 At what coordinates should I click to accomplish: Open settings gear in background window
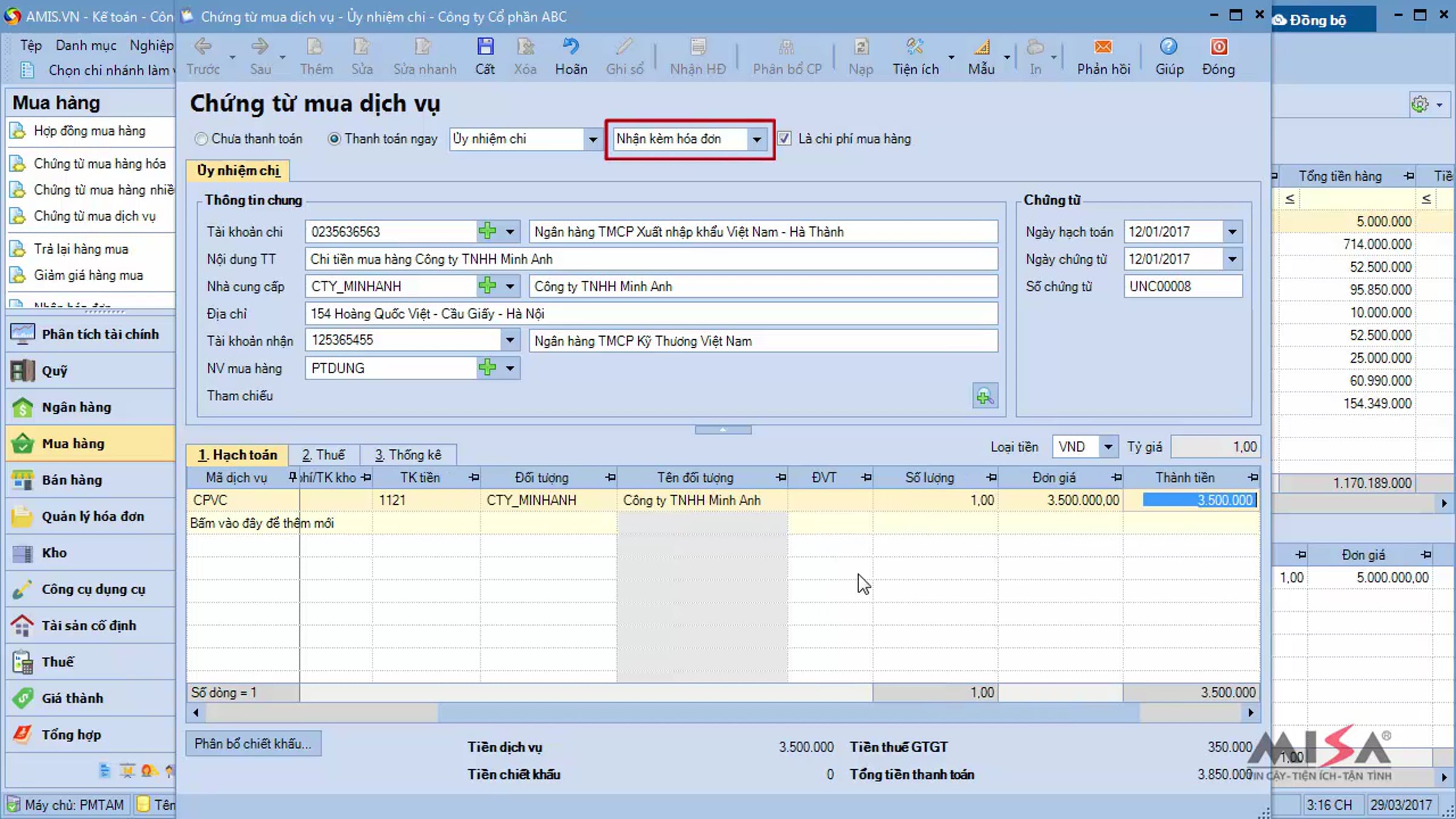[1420, 104]
